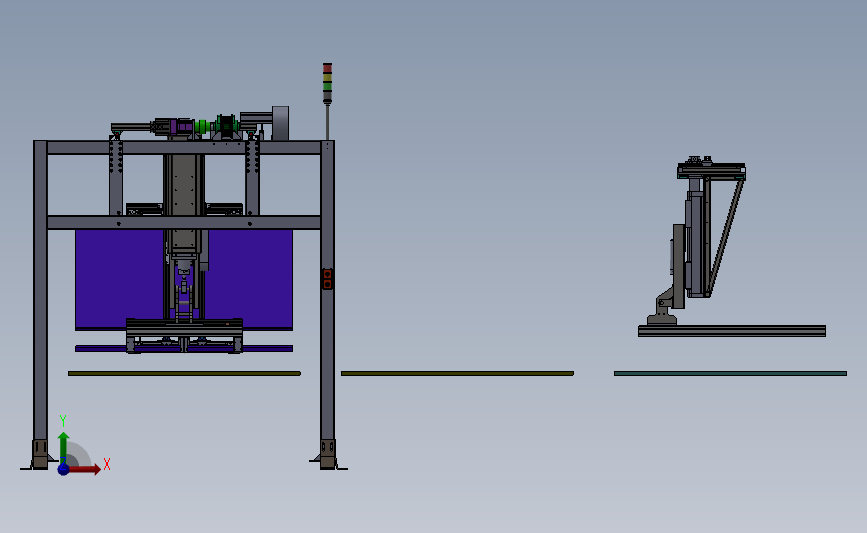Select the left olive floor plate
867x533 pixels.
[x=184, y=373]
